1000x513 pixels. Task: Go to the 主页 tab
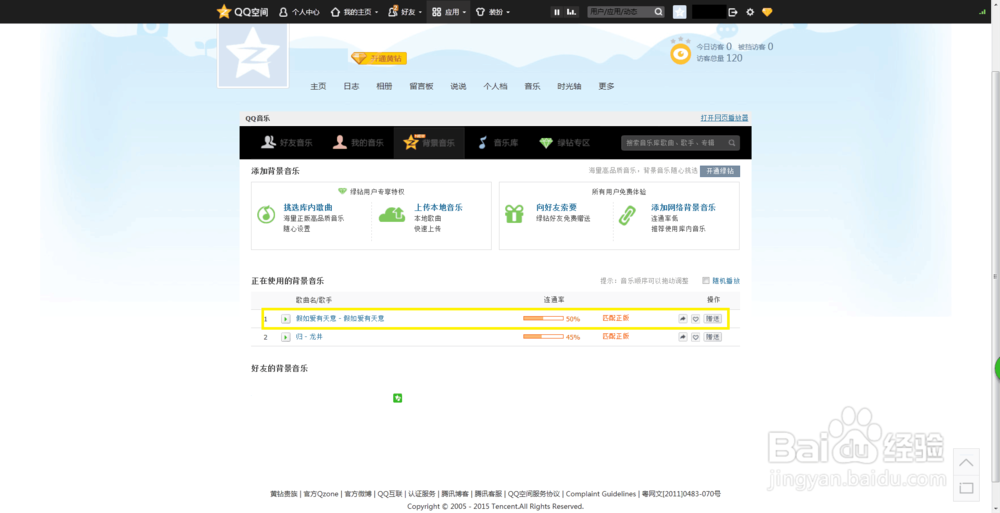(x=318, y=86)
